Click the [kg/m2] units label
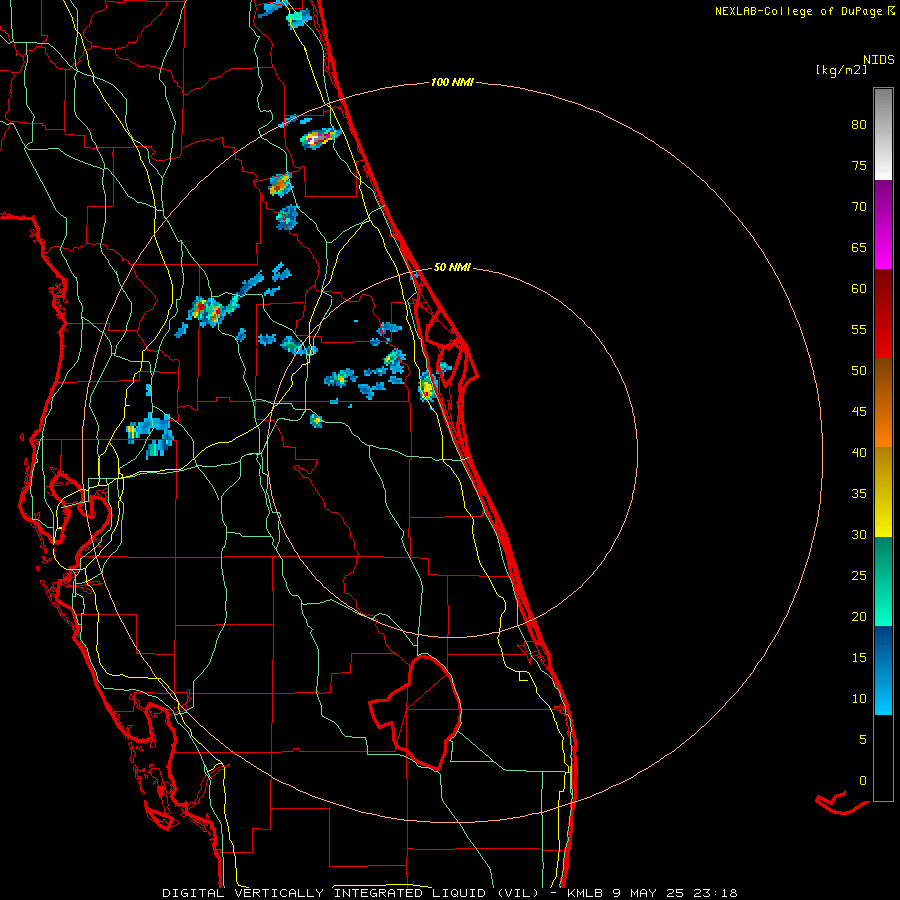900x900 pixels. point(841,70)
